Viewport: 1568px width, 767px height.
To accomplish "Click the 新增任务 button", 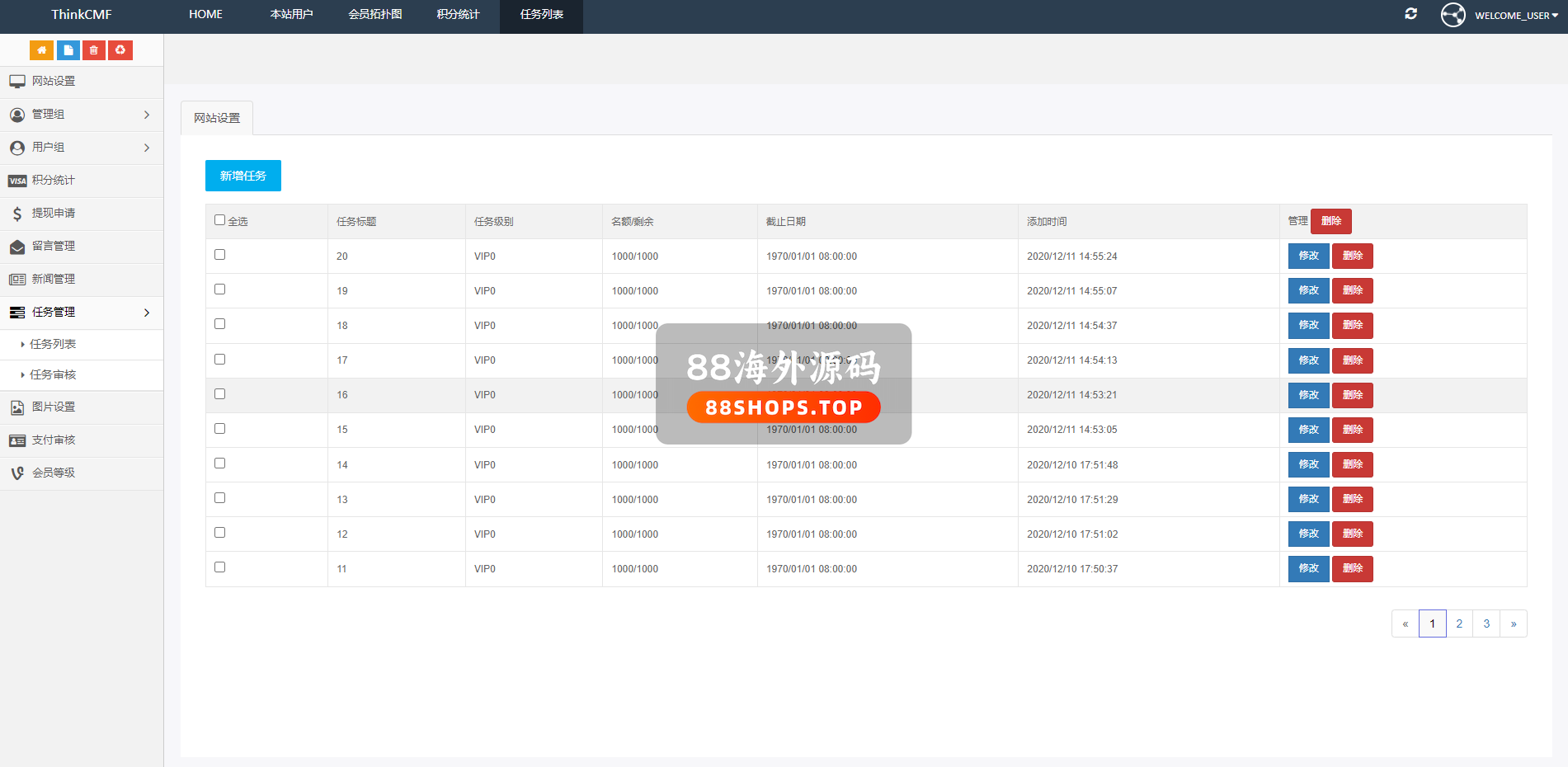I will pos(243,176).
